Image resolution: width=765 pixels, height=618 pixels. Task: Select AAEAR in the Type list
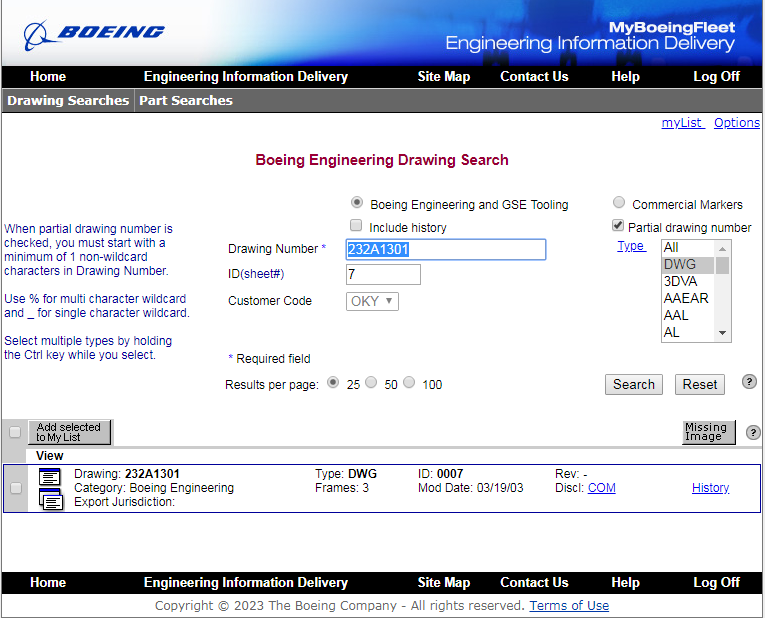point(688,298)
